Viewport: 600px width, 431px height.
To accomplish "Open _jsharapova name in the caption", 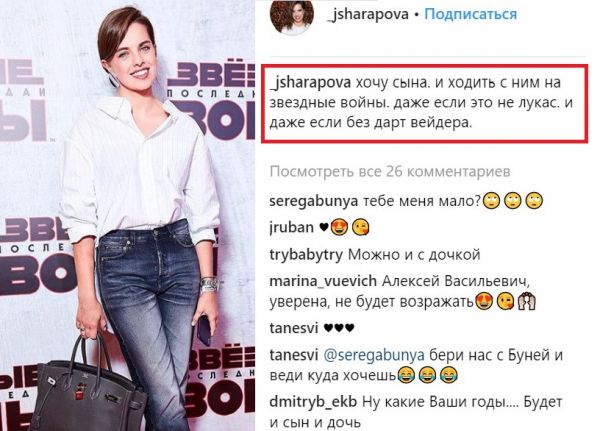I will 310,83.
